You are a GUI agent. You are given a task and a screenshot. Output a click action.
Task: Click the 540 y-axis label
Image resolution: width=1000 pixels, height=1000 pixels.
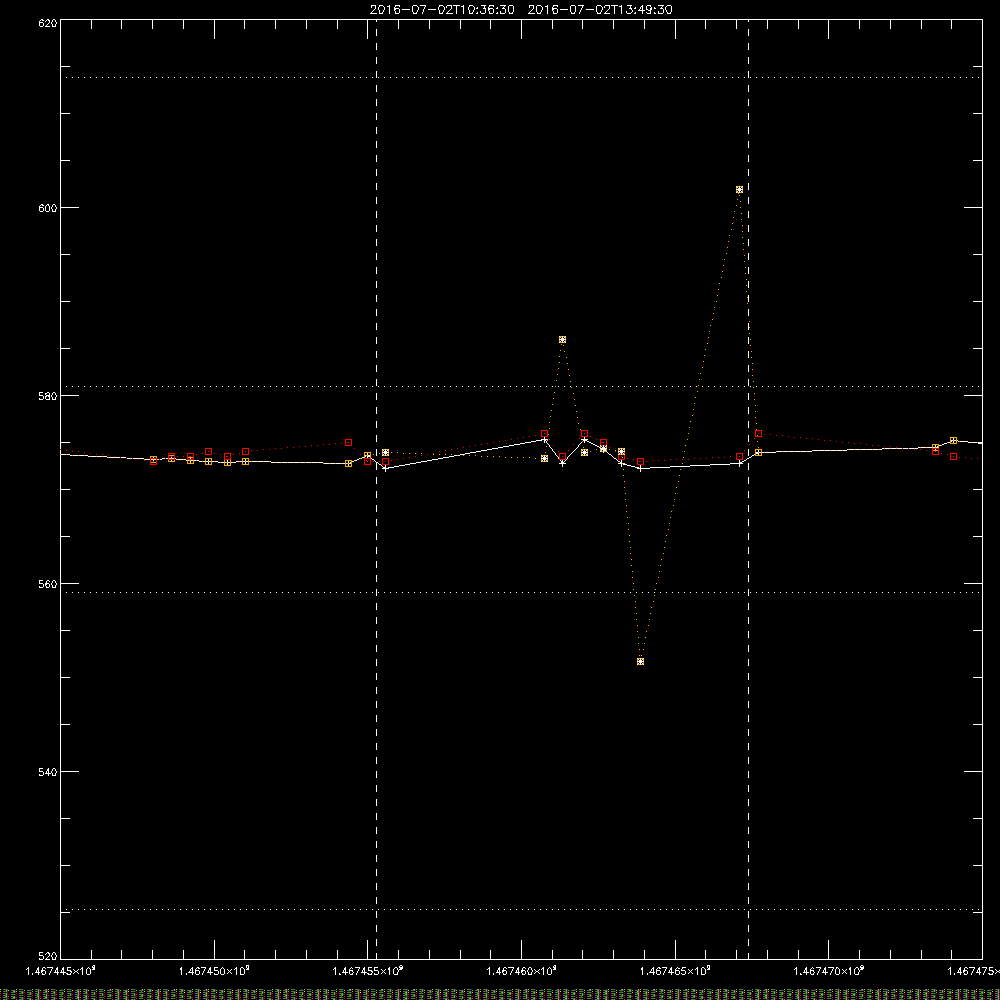point(48,772)
